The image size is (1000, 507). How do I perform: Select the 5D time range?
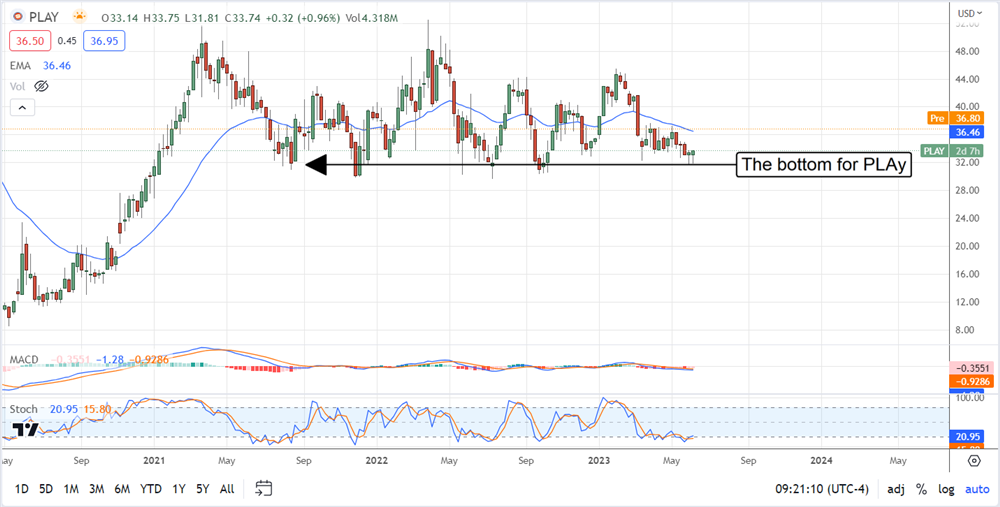coord(46,489)
